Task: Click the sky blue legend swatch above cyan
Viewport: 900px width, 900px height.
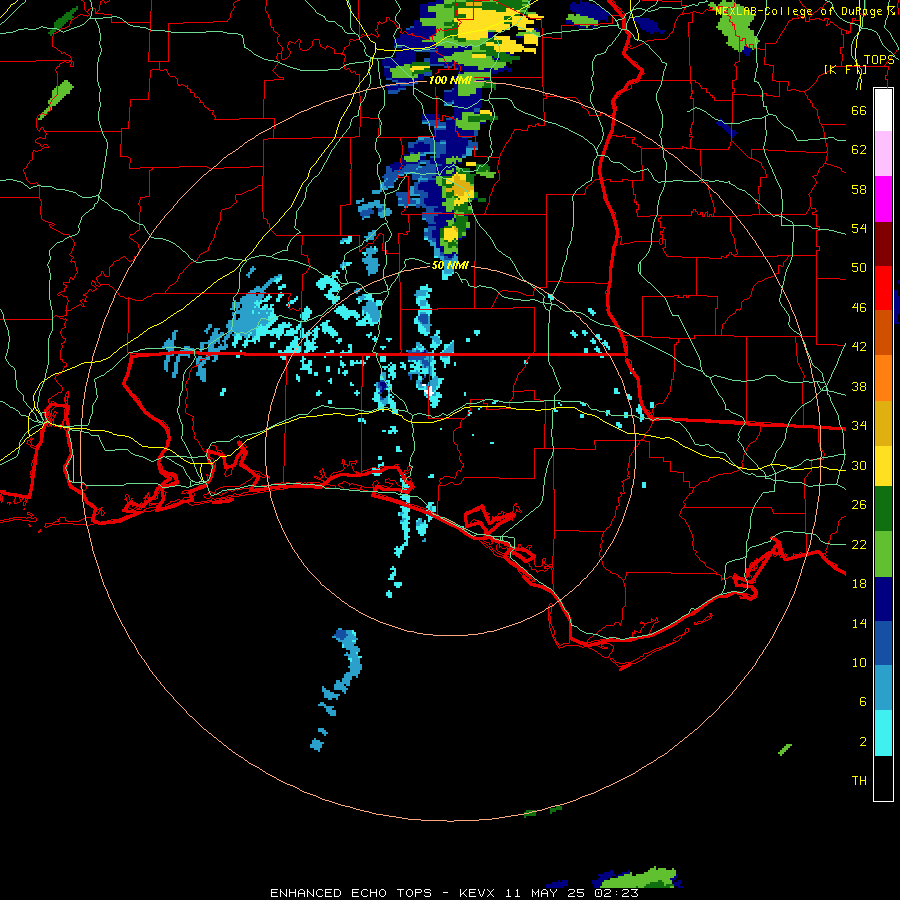Action: click(883, 688)
